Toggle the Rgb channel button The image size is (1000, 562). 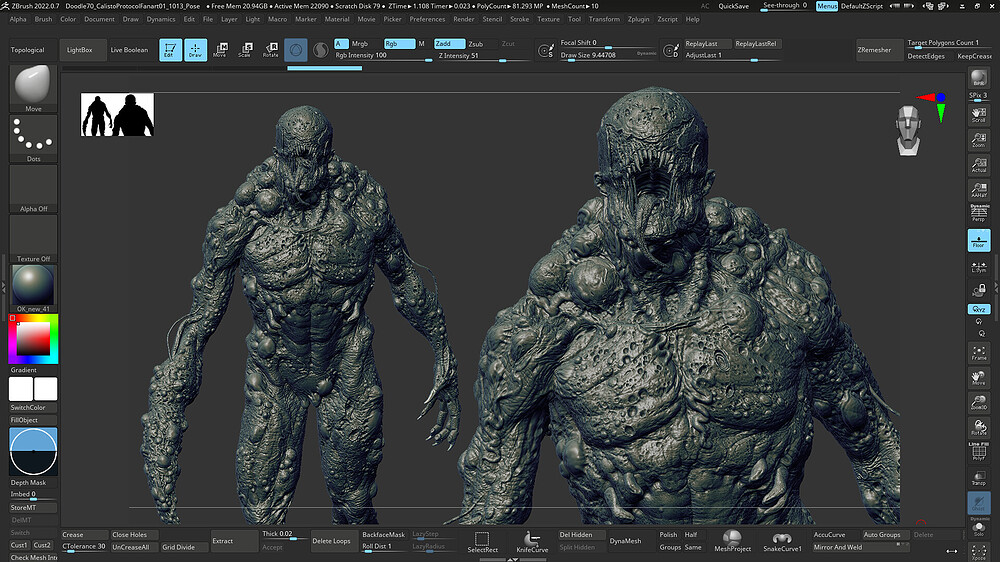399,43
